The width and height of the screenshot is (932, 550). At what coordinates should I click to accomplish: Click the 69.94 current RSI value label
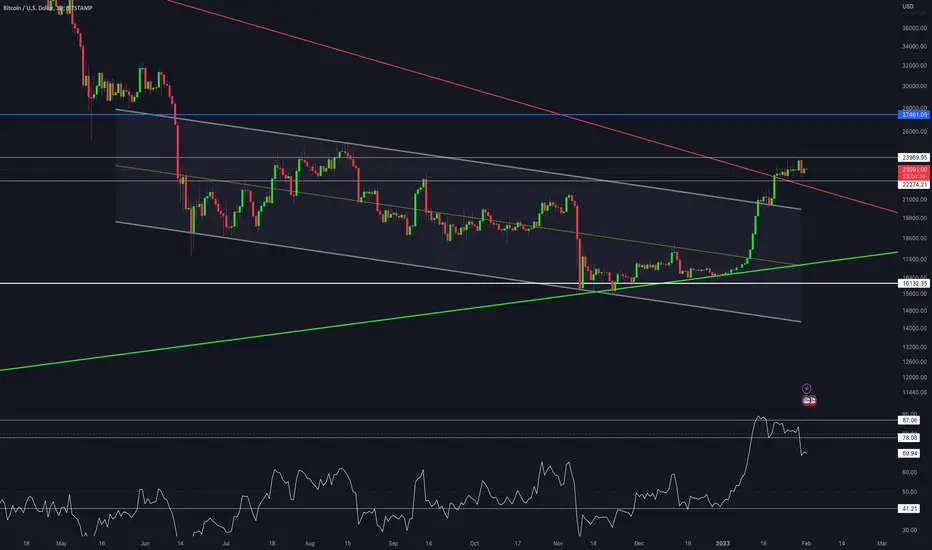(x=909, y=454)
